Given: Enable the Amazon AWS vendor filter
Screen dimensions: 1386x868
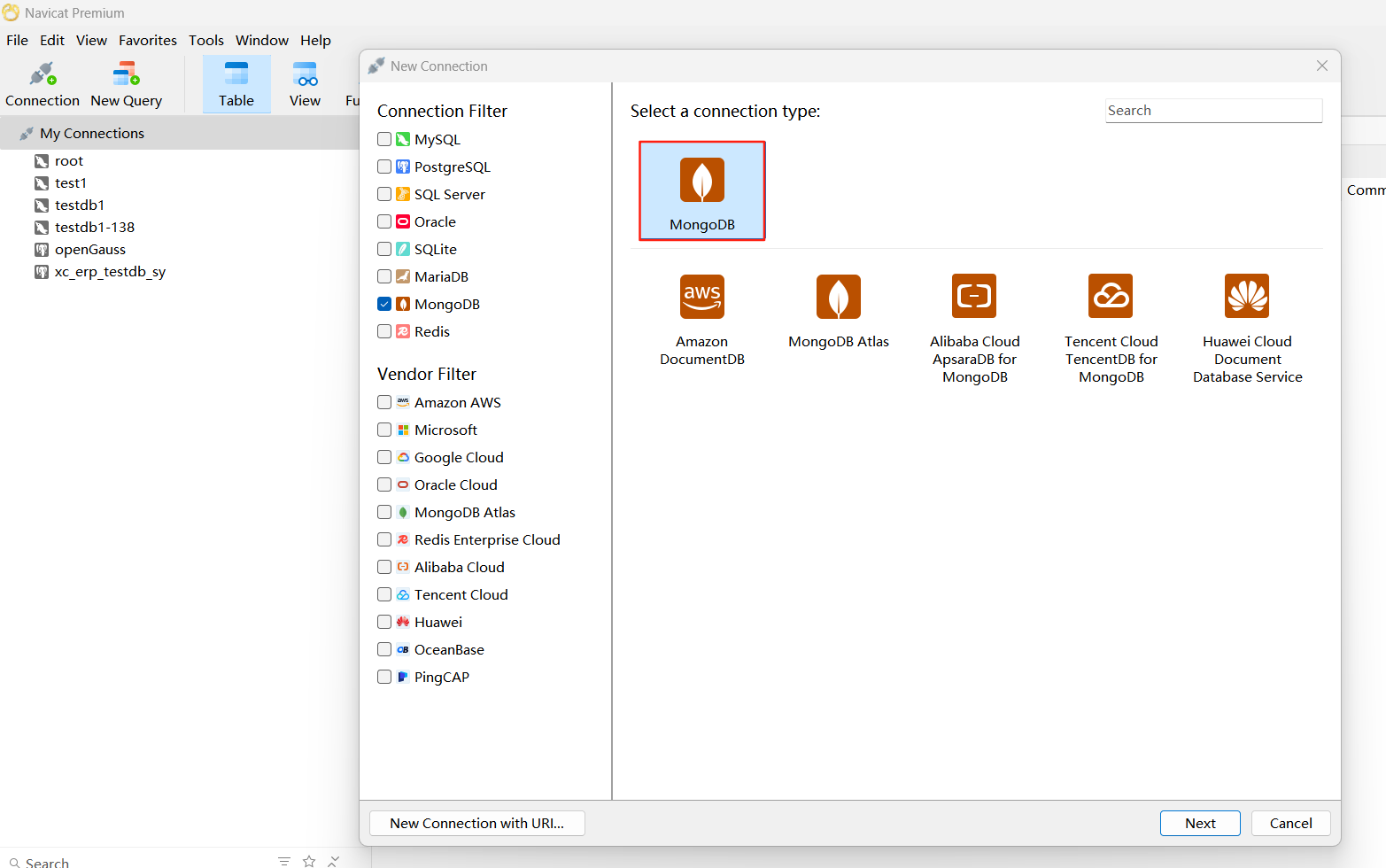Looking at the screenshot, I should [384, 402].
